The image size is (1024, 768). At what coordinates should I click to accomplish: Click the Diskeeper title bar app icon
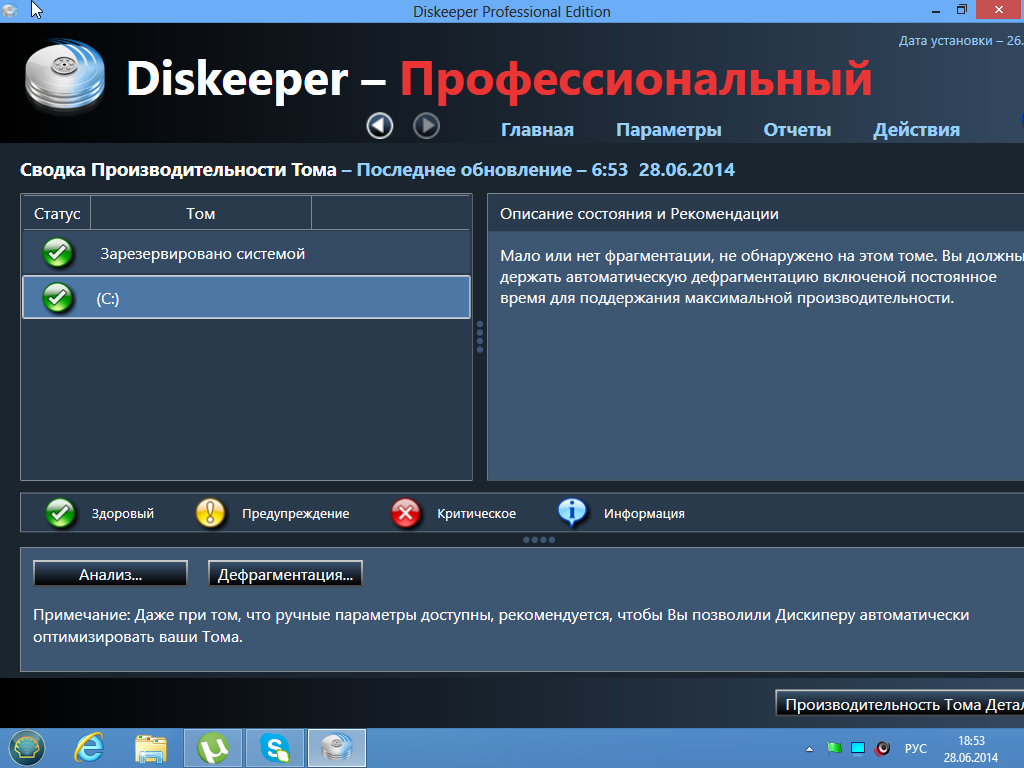tap(10, 10)
